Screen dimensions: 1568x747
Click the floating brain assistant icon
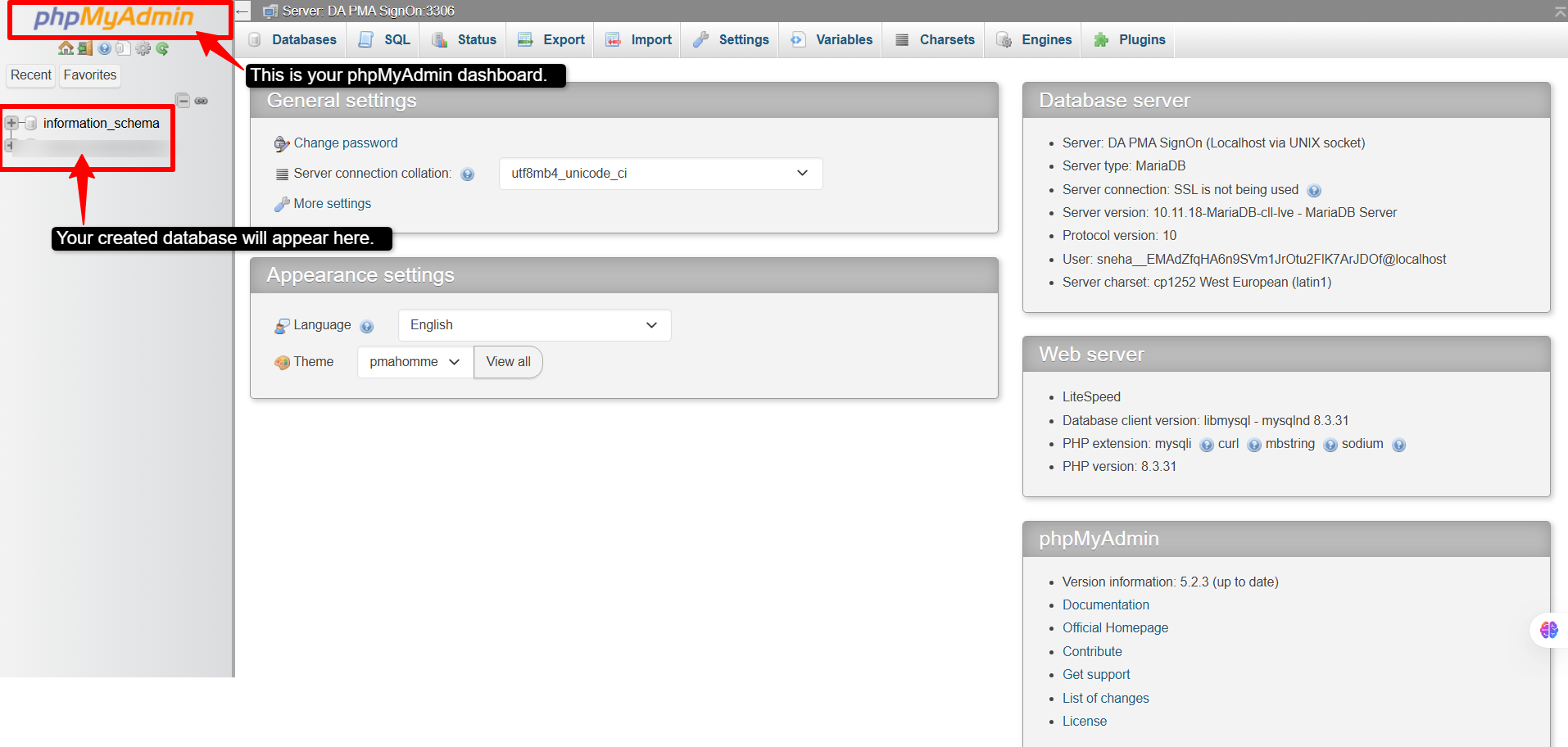point(1548,630)
